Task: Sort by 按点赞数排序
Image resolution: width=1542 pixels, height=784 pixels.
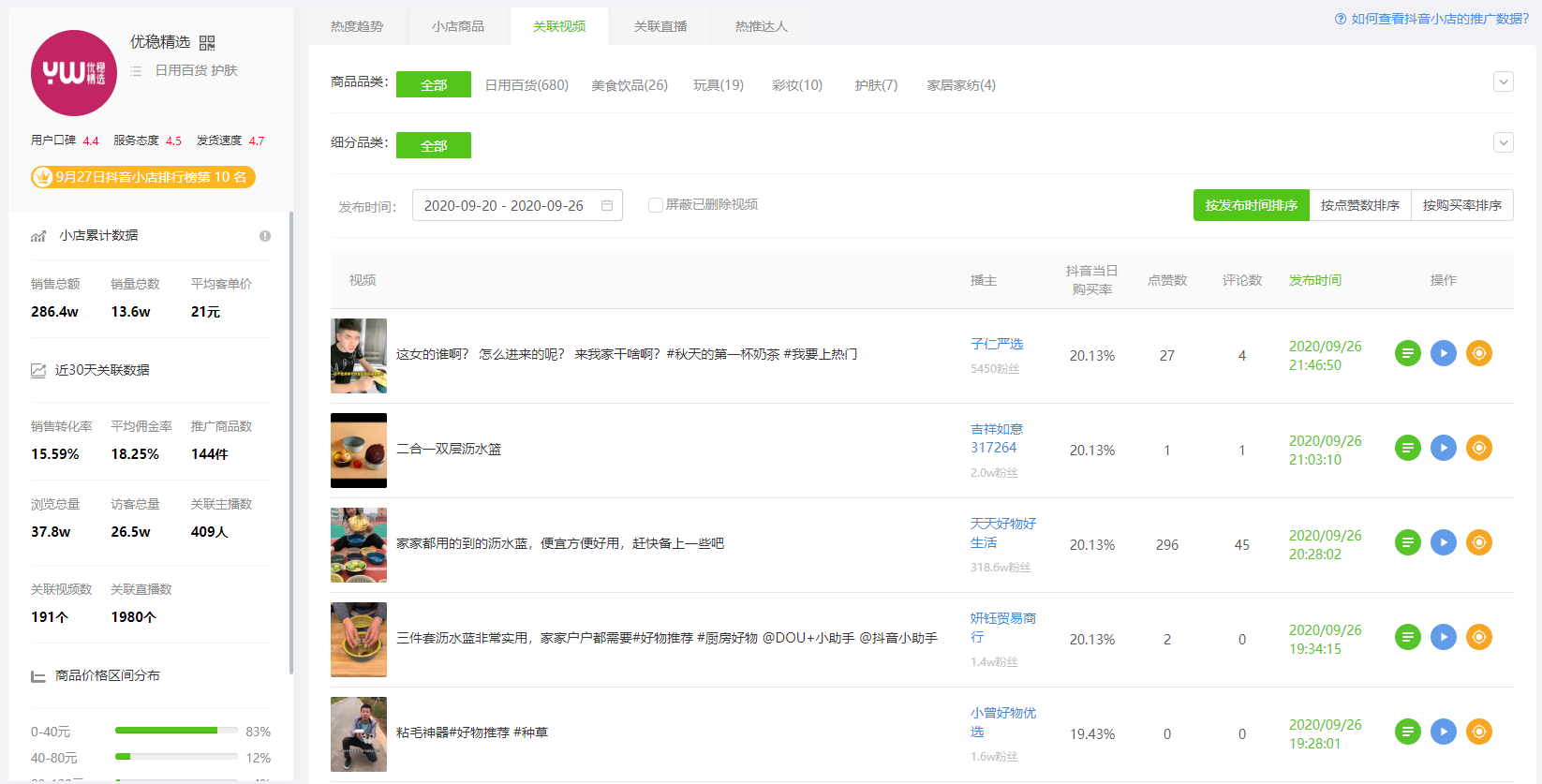Action: click(x=1360, y=205)
